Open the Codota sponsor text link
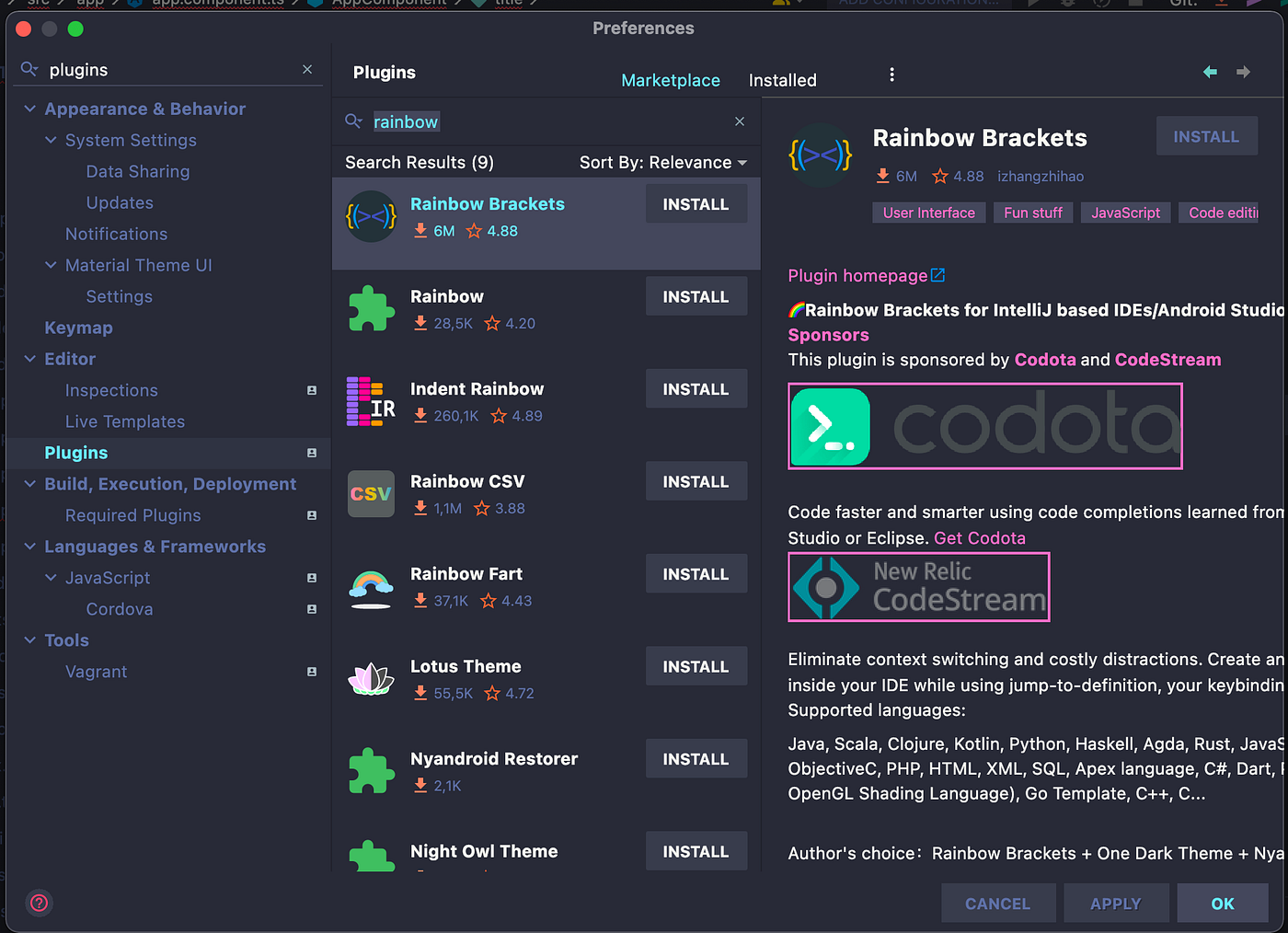This screenshot has height=933, width=1288. pyautogui.click(x=1045, y=360)
